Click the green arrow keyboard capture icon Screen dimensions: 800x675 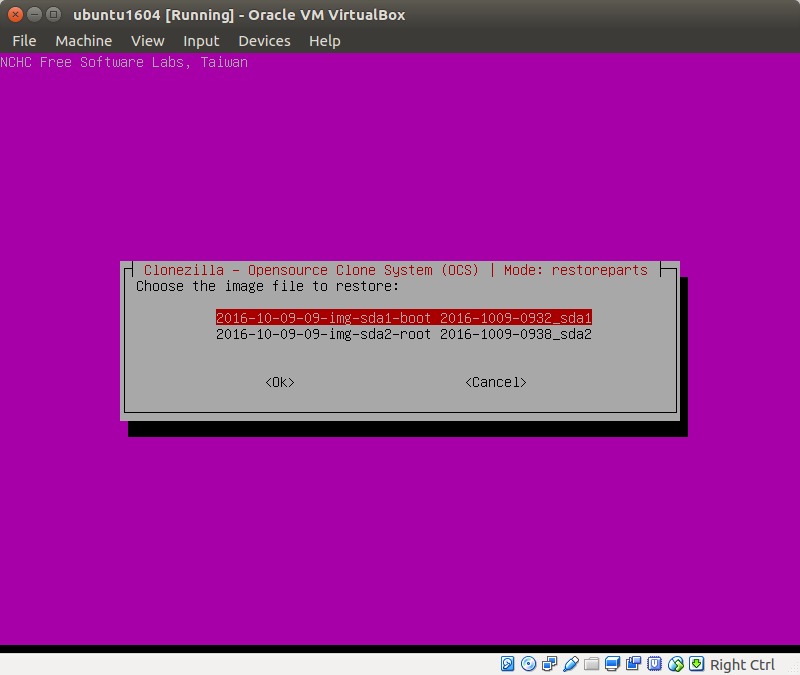tap(697, 664)
